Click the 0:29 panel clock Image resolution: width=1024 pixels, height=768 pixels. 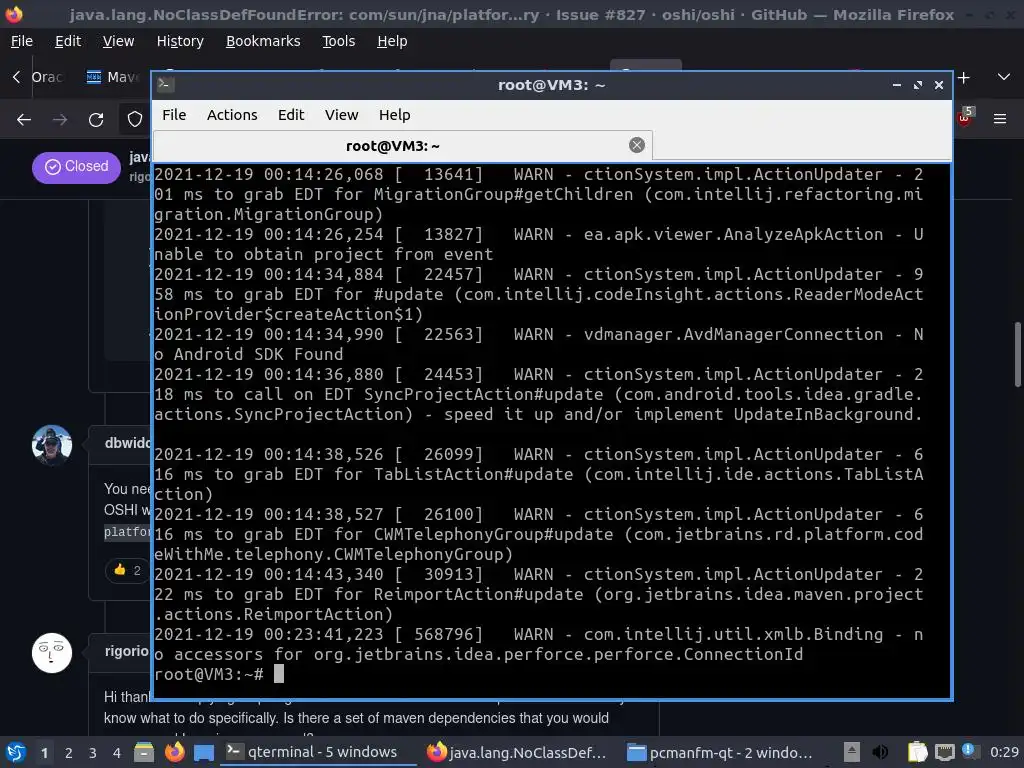tap(1004, 752)
